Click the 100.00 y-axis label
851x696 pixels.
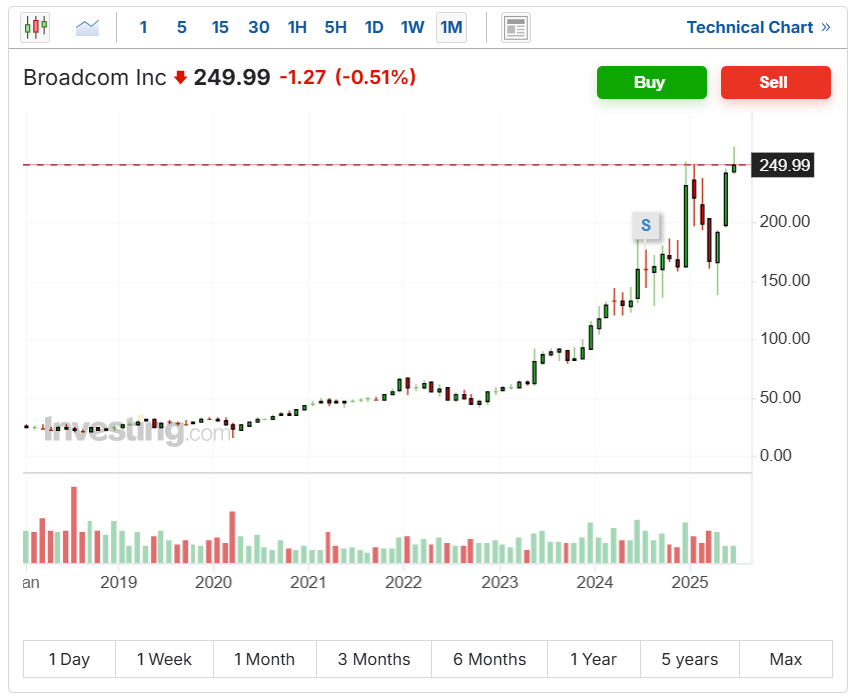coord(785,339)
